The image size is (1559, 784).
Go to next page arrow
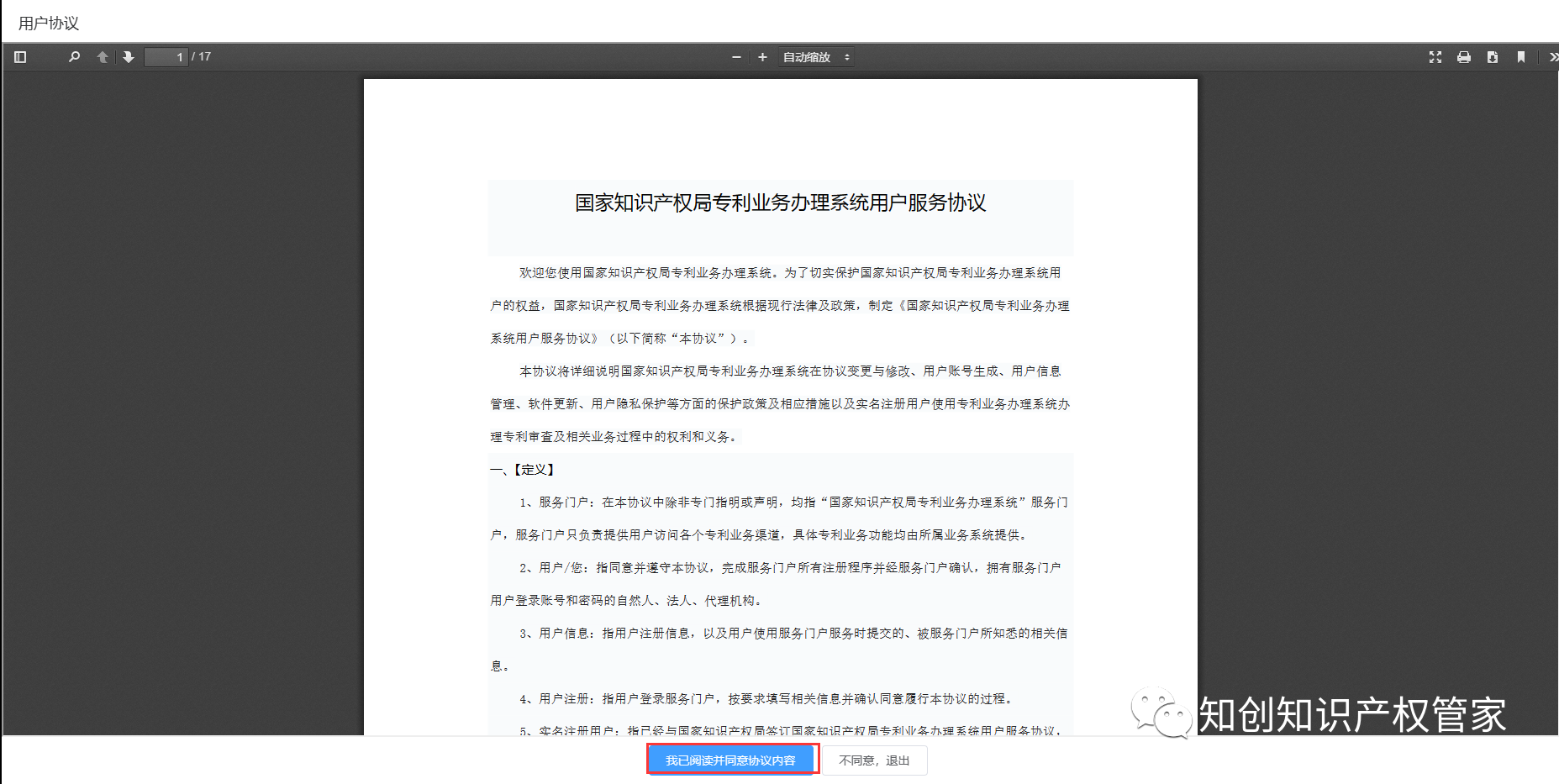129,57
